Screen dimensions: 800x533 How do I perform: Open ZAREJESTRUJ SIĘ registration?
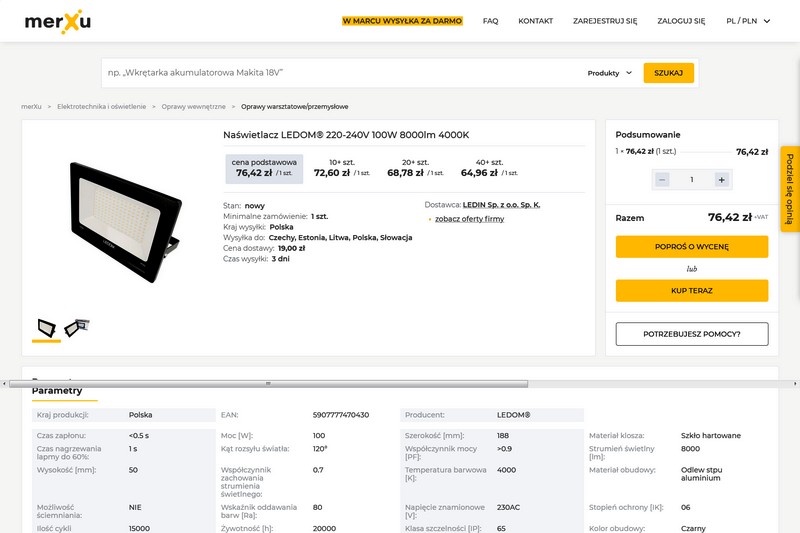pyautogui.click(x=605, y=21)
